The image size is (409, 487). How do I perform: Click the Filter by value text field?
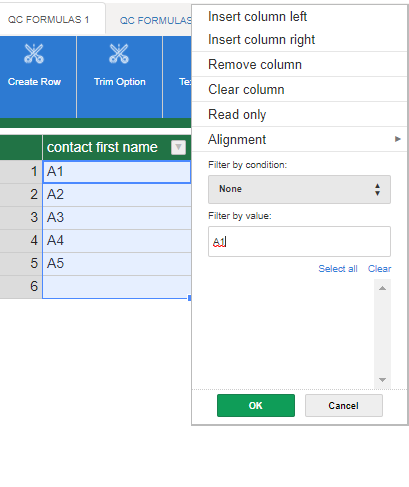click(x=299, y=242)
